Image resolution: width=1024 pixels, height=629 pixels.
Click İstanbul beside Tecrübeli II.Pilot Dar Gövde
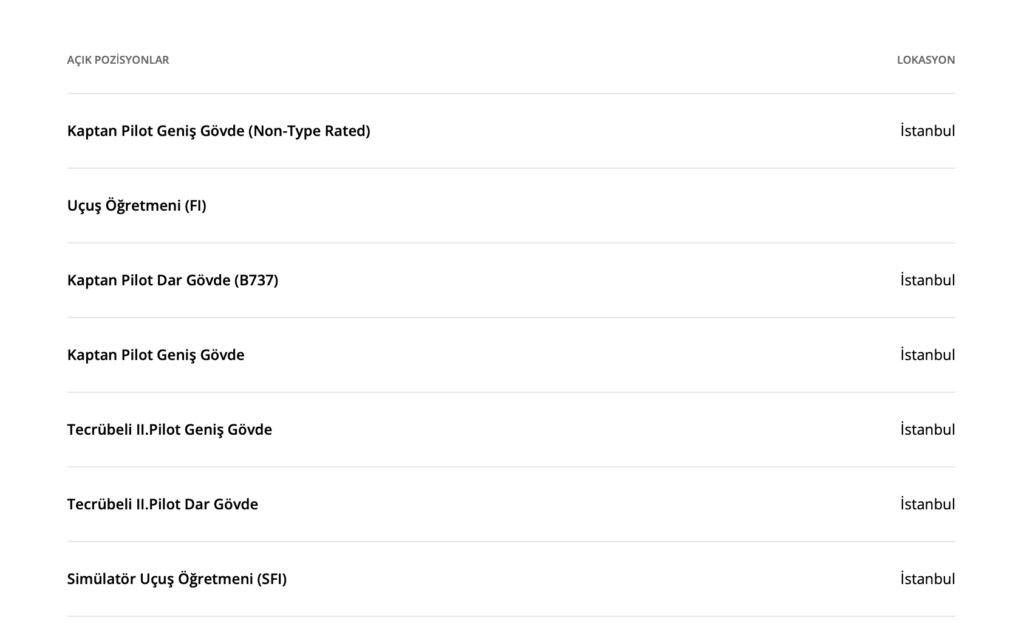click(927, 504)
